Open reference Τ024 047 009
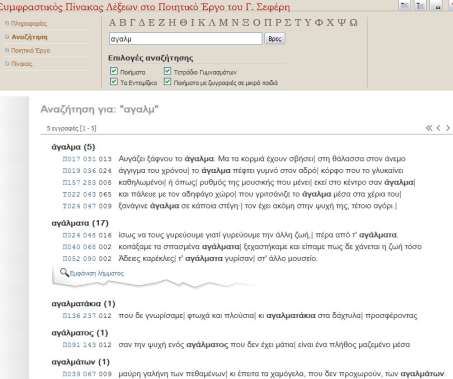 tap(87, 206)
